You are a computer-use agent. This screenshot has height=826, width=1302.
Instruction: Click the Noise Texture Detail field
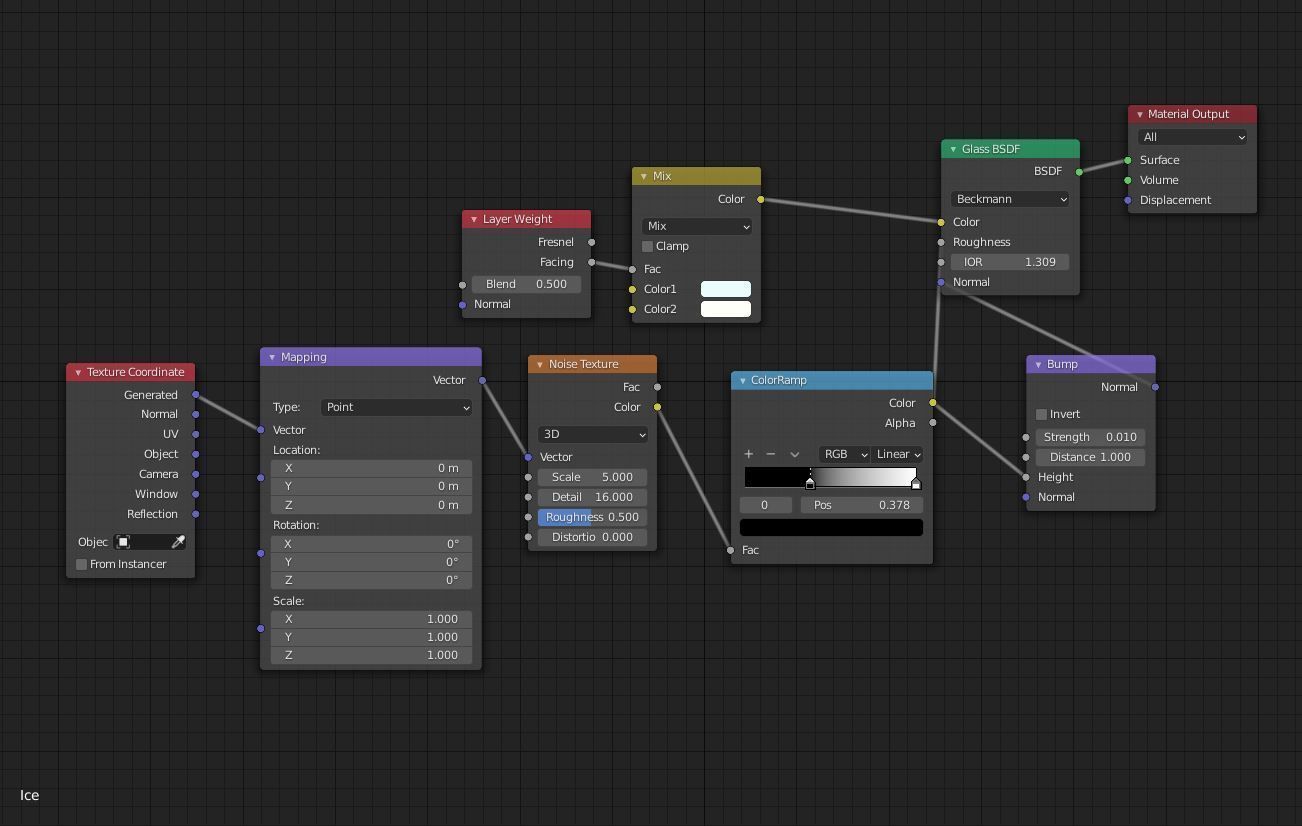(x=593, y=497)
